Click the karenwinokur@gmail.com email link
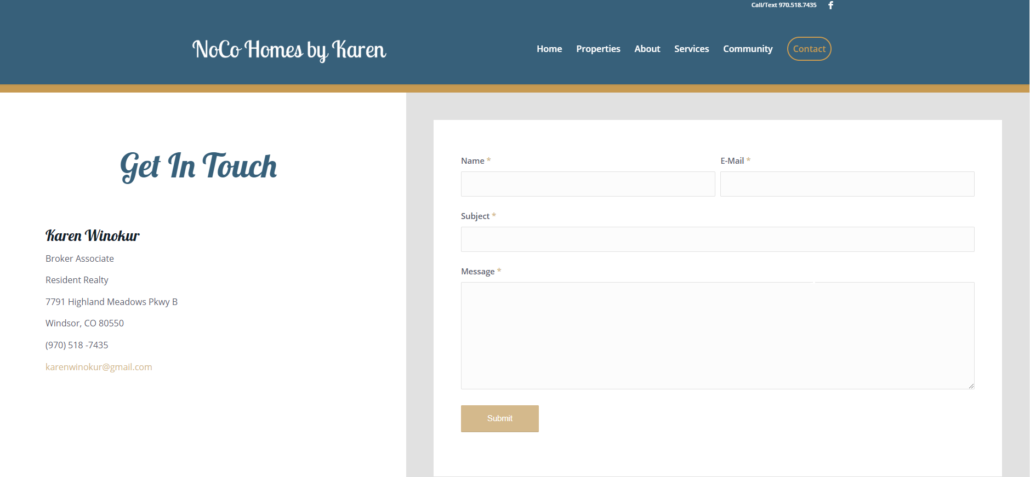Viewport: 1030px width, 477px height. click(x=99, y=367)
